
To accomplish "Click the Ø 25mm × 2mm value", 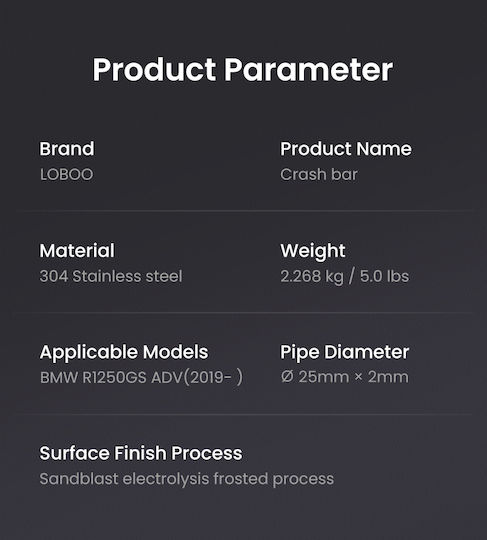I will pyautogui.click(x=344, y=377).
